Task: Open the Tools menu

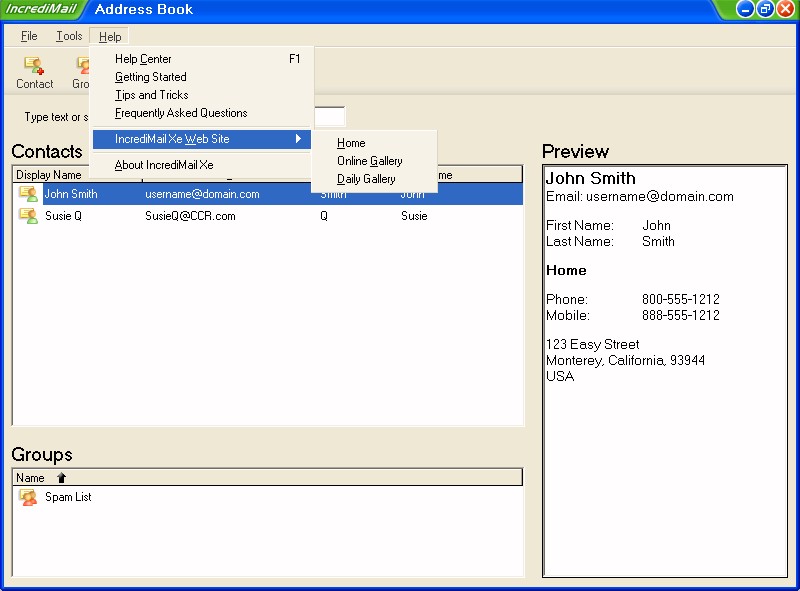Action: [69, 36]
